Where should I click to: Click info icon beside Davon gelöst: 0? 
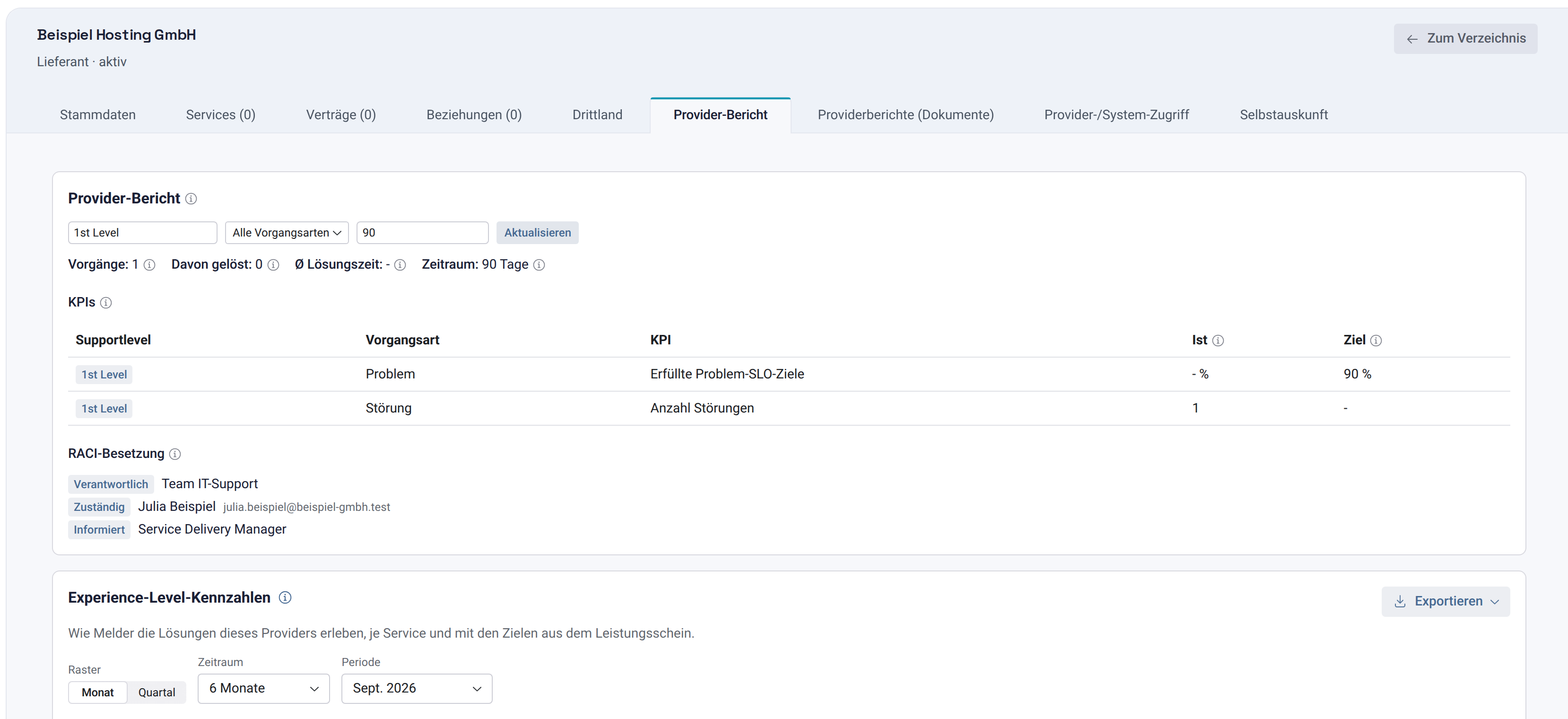(273, 265)
